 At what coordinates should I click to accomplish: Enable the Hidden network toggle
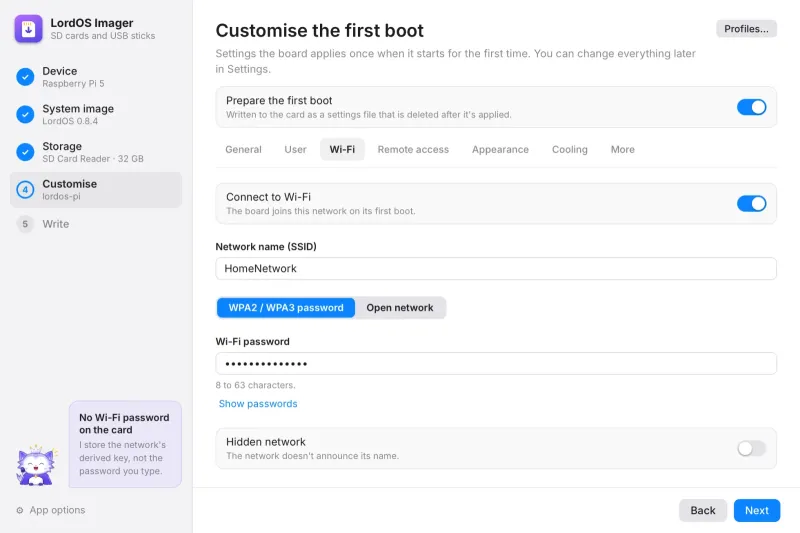point(751,448)
